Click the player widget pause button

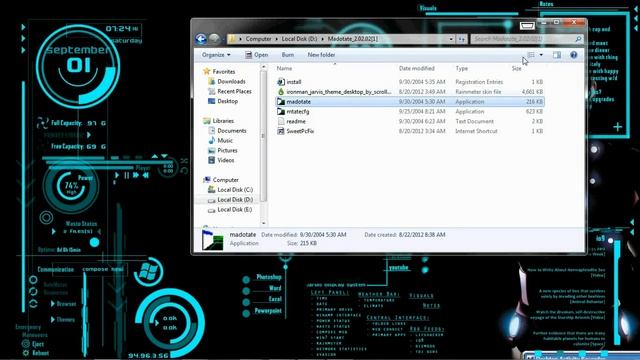click(127, 175)
